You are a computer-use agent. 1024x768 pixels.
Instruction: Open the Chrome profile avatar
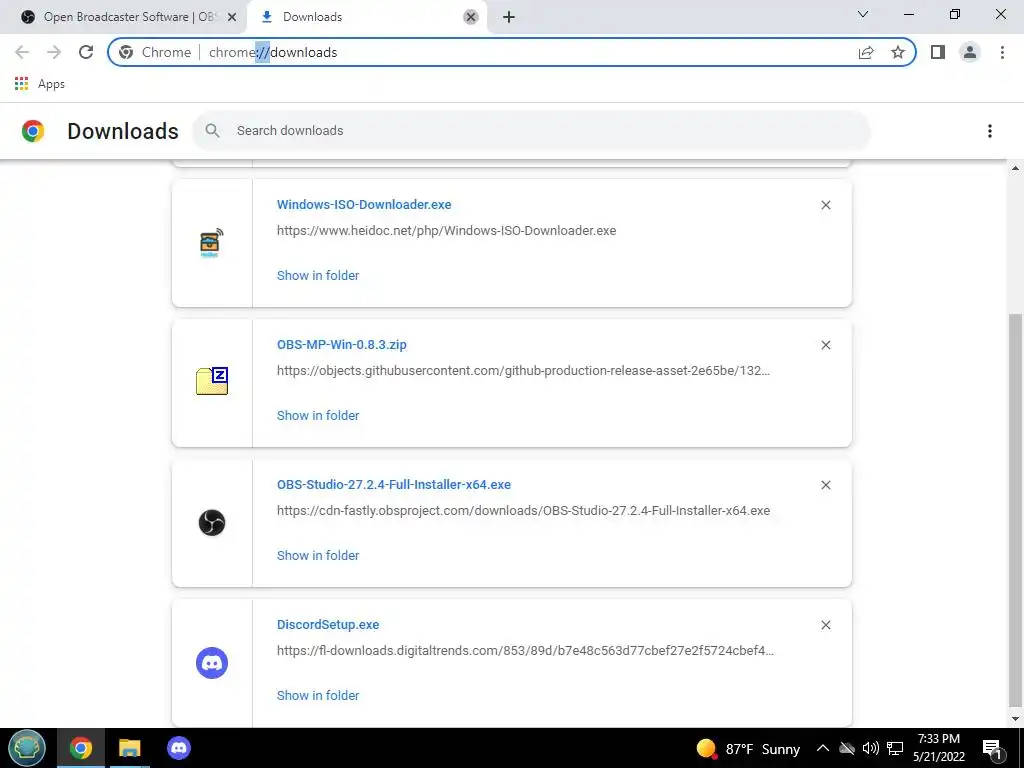[970, 52]
